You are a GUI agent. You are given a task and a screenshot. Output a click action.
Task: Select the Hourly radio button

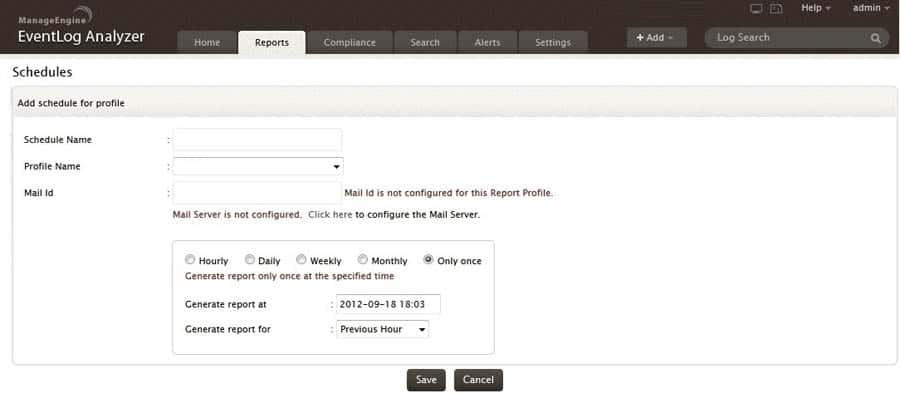point(189,259)
